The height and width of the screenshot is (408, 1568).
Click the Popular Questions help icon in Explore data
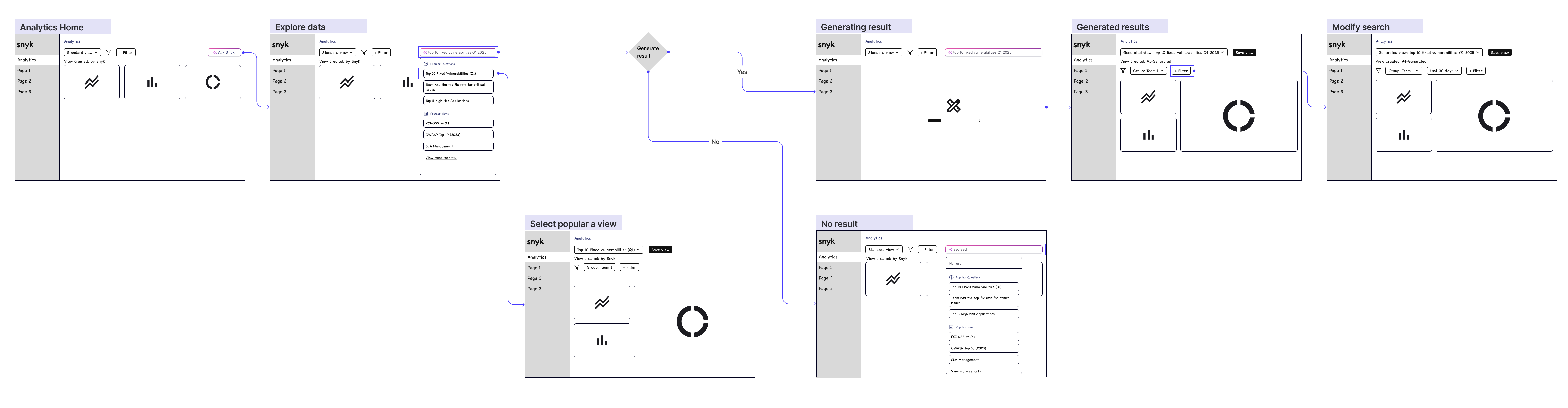(426, 64)
